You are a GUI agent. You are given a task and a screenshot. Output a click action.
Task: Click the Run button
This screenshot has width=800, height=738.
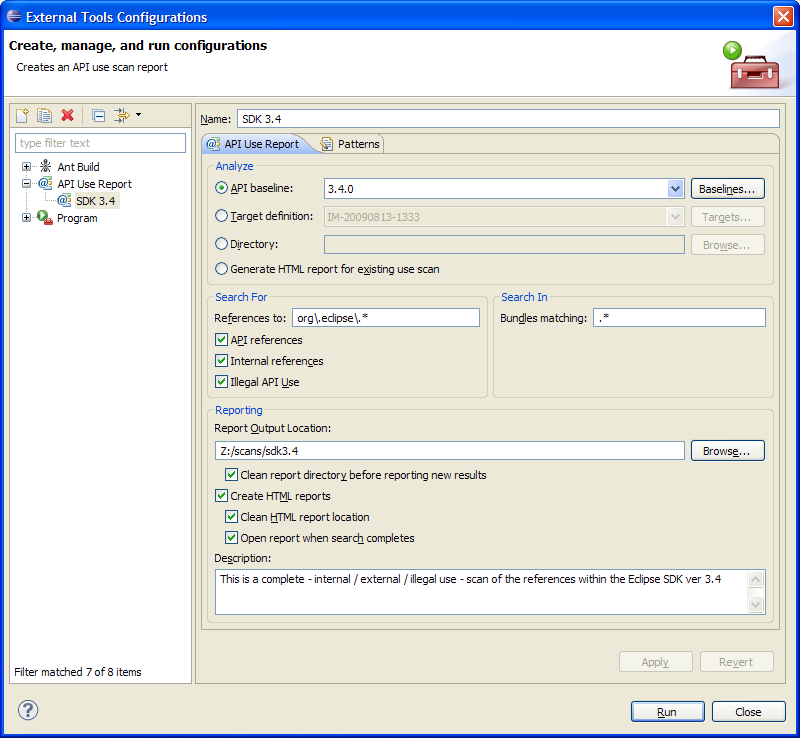(x=667, y=712)
